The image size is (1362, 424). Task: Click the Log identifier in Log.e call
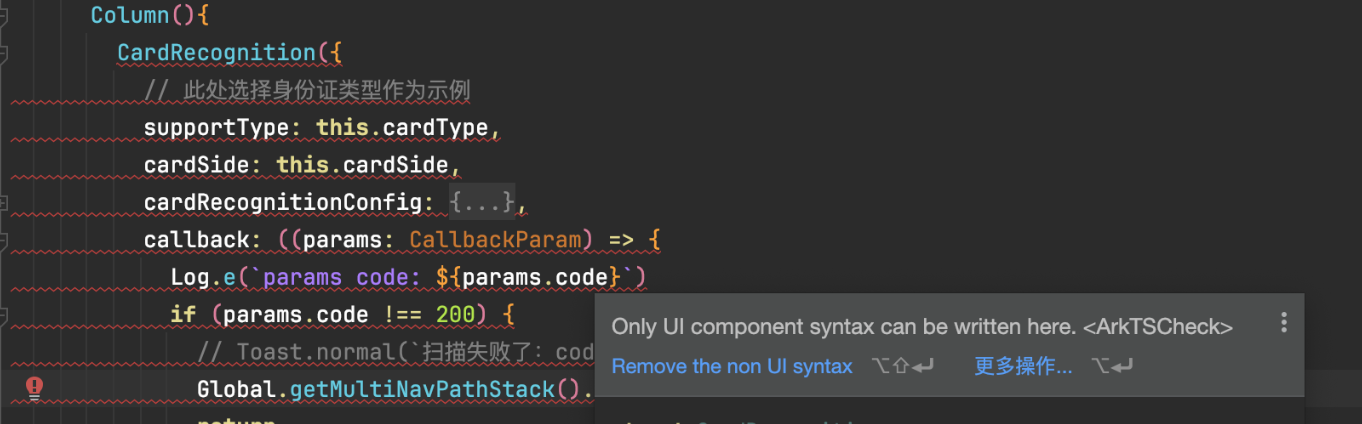(x=190, y=277)
